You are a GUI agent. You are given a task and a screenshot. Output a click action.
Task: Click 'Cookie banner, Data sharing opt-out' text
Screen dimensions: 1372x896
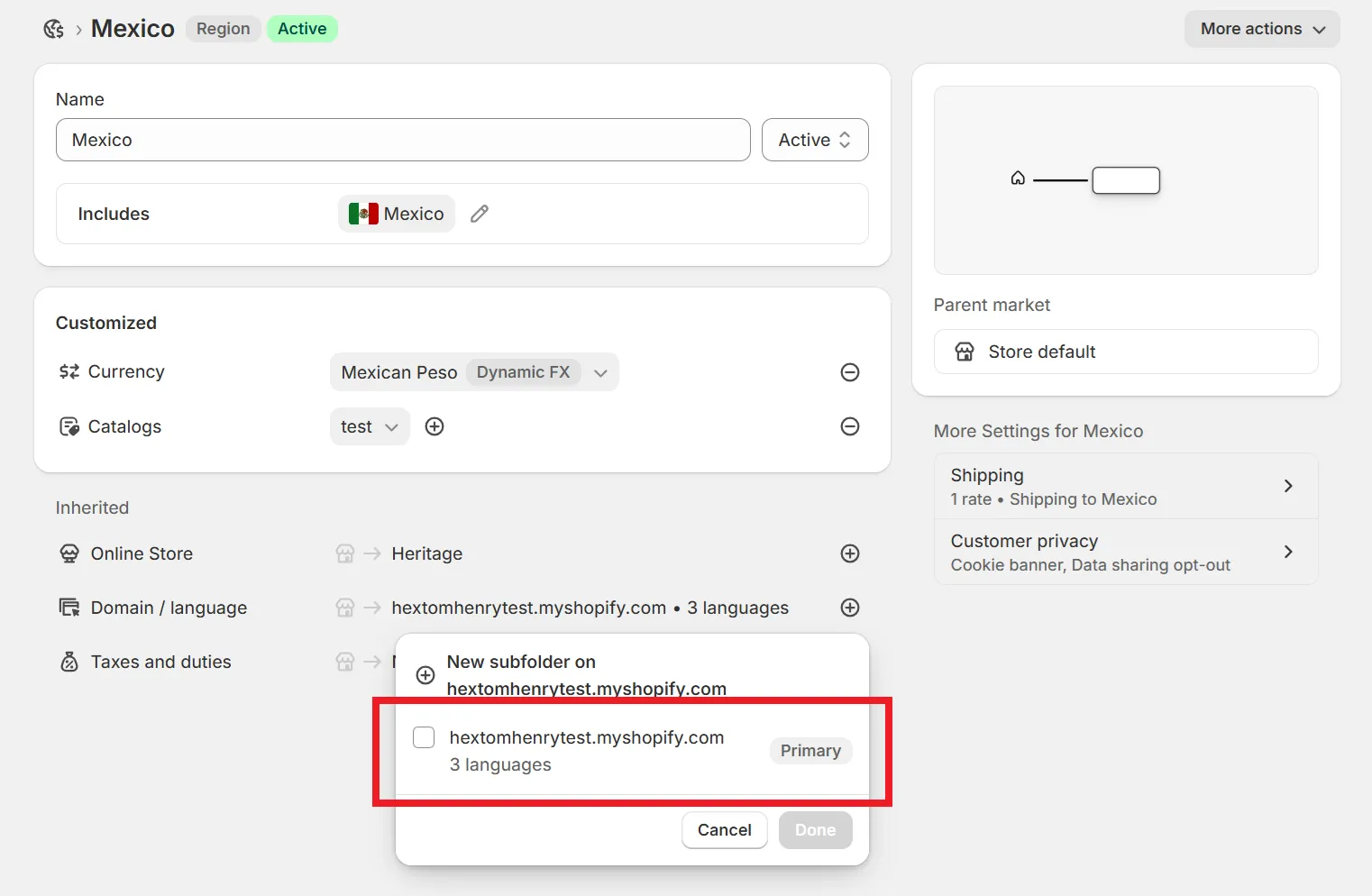coord(1091,565)
